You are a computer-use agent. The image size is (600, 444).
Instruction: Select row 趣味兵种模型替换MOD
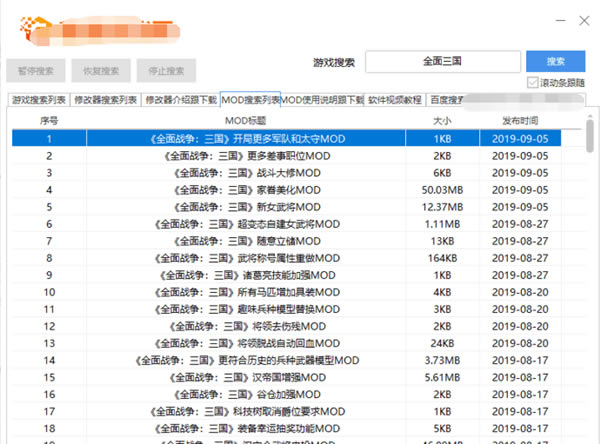tap(286, 309)
